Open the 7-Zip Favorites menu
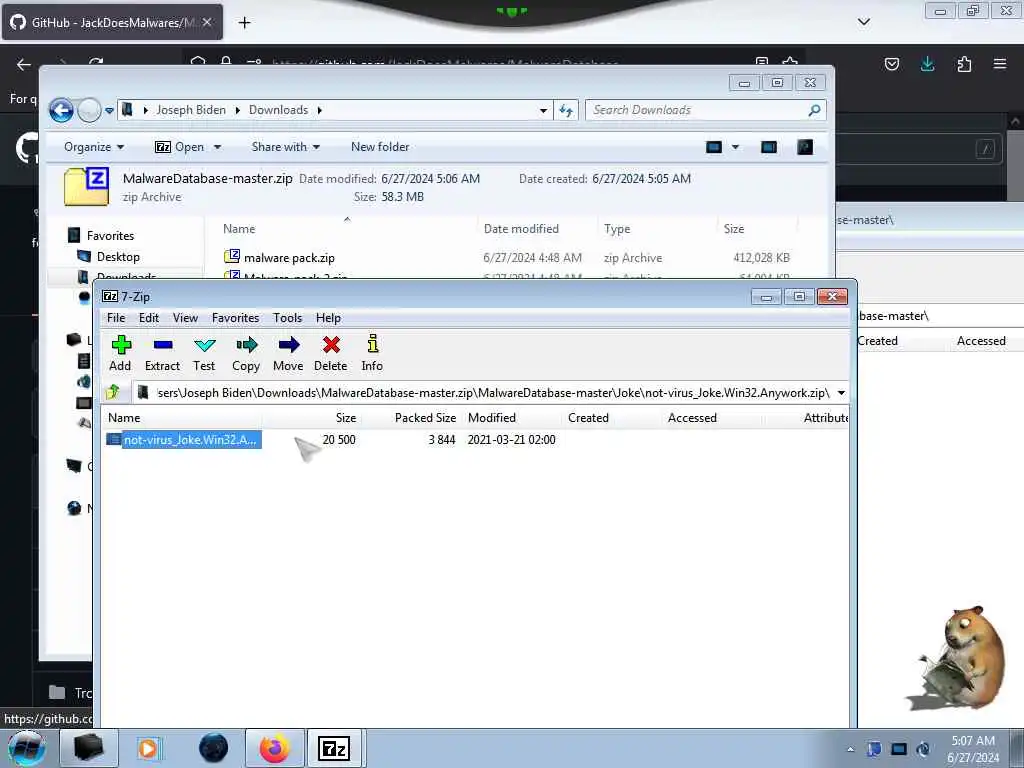This screenshot has height=768, width=1024. [236, 318]
